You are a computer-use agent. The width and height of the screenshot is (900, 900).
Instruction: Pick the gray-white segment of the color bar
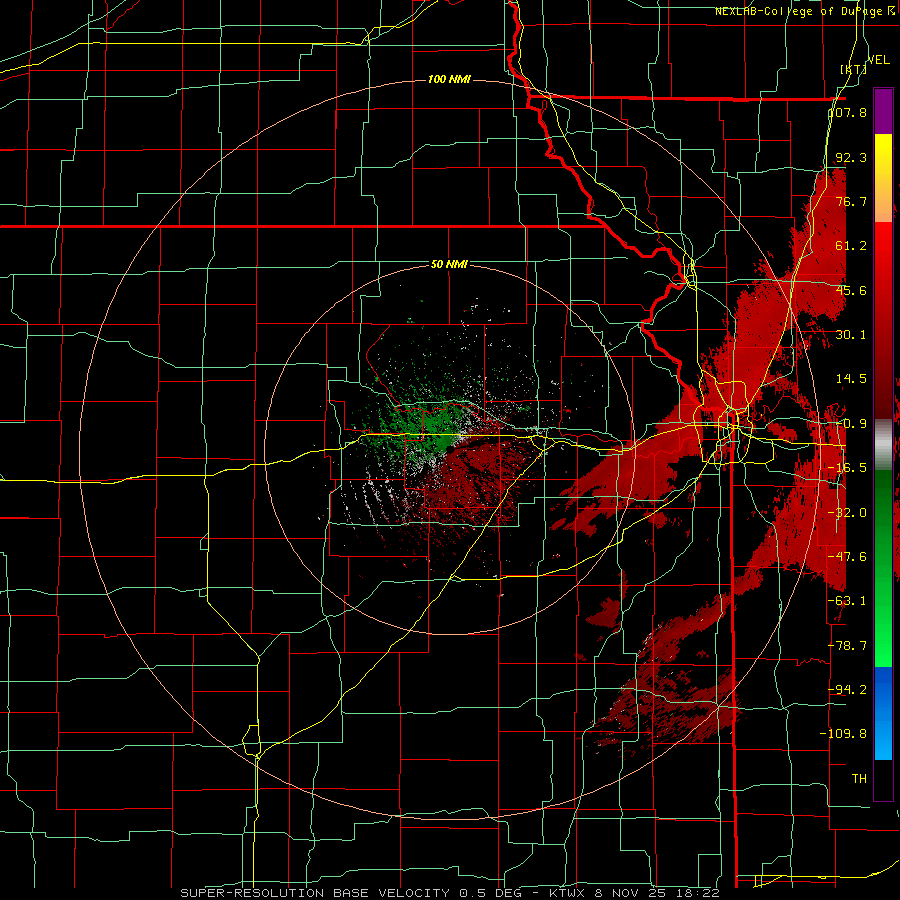(883, 443)
